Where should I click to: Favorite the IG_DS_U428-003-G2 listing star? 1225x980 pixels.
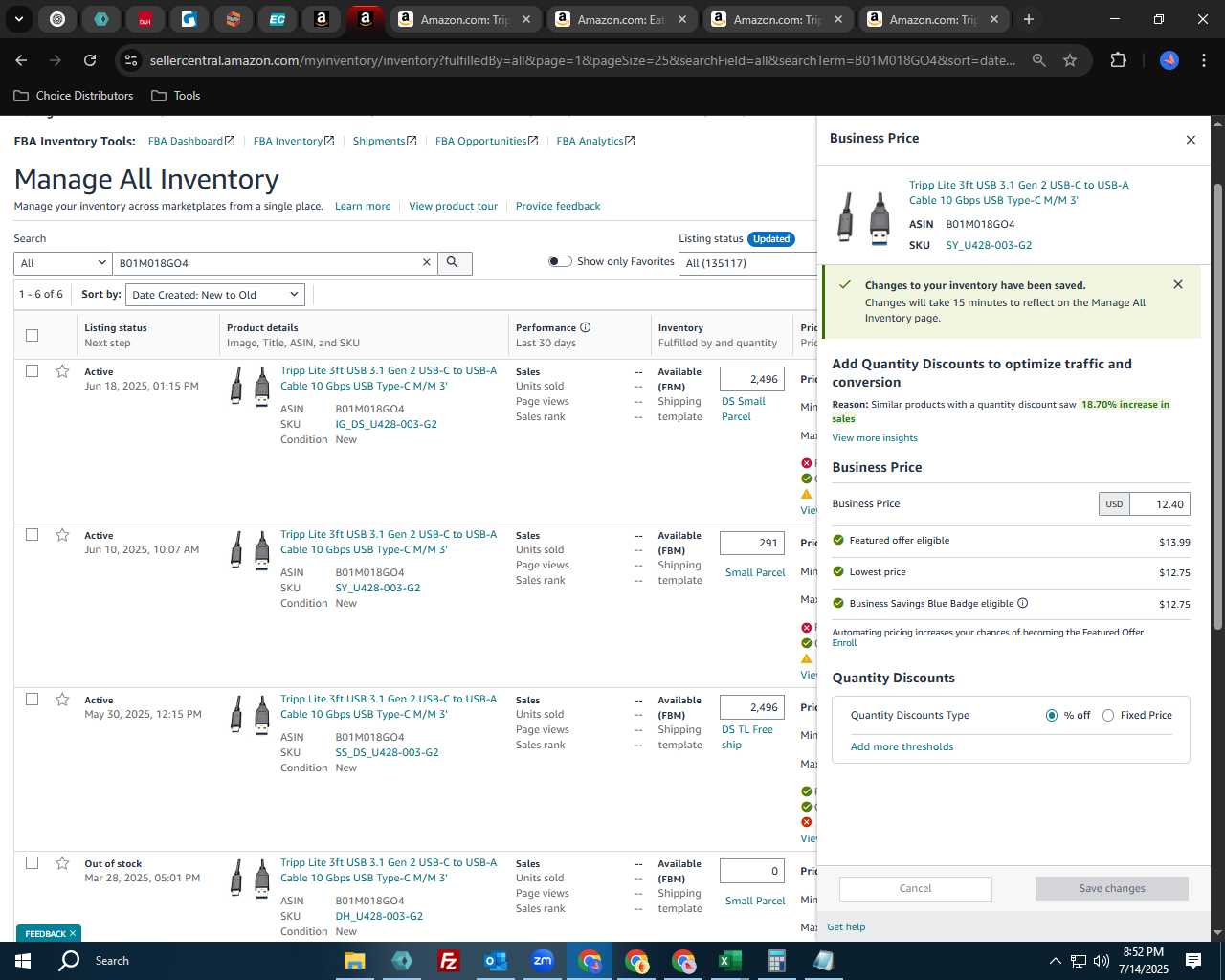click(62, 371)
